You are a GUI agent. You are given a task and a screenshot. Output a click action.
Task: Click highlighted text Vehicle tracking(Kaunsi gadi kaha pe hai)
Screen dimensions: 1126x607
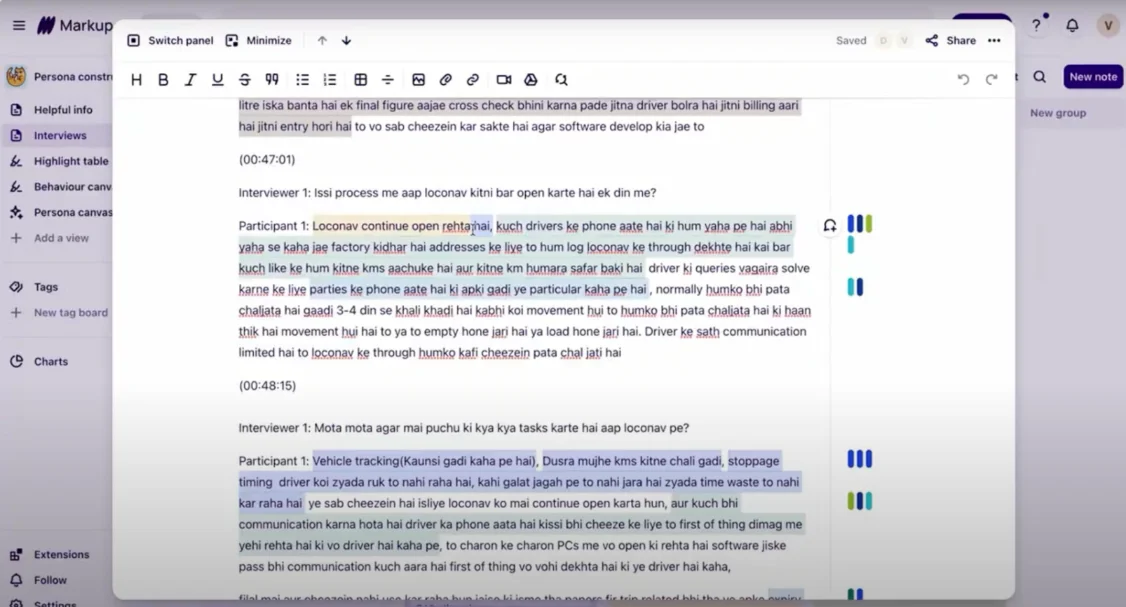point(424,461)
